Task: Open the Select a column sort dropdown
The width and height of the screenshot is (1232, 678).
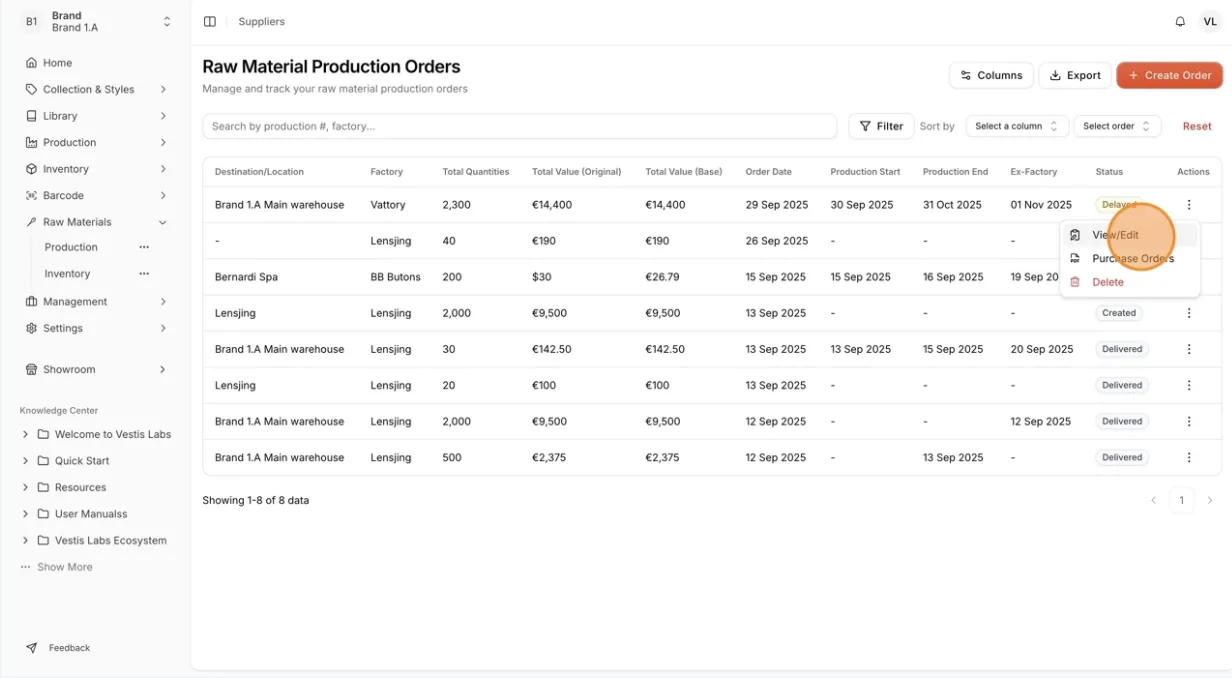Action: point(1016,126)
